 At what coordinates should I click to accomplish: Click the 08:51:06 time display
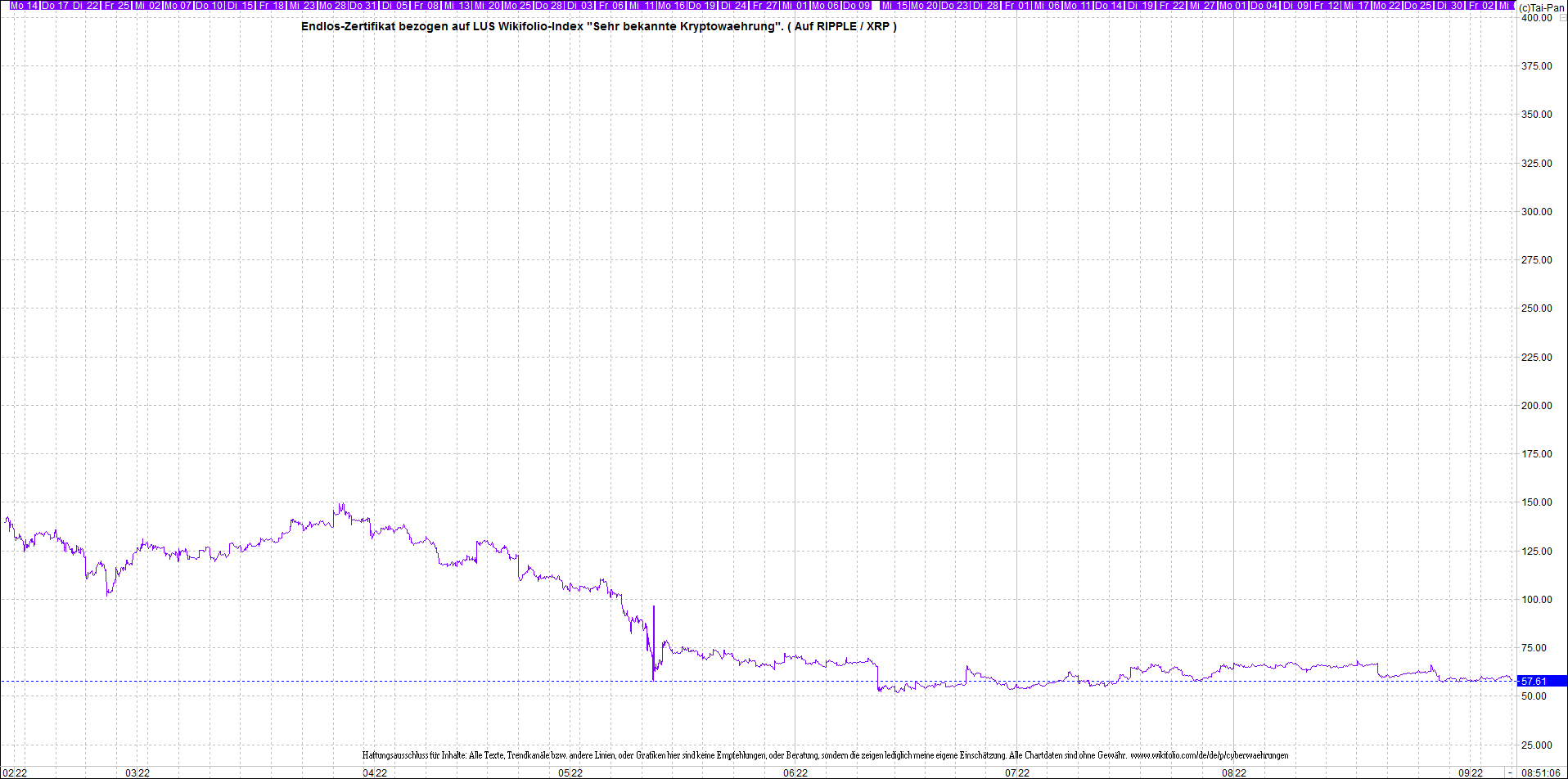pos(1541,772)
